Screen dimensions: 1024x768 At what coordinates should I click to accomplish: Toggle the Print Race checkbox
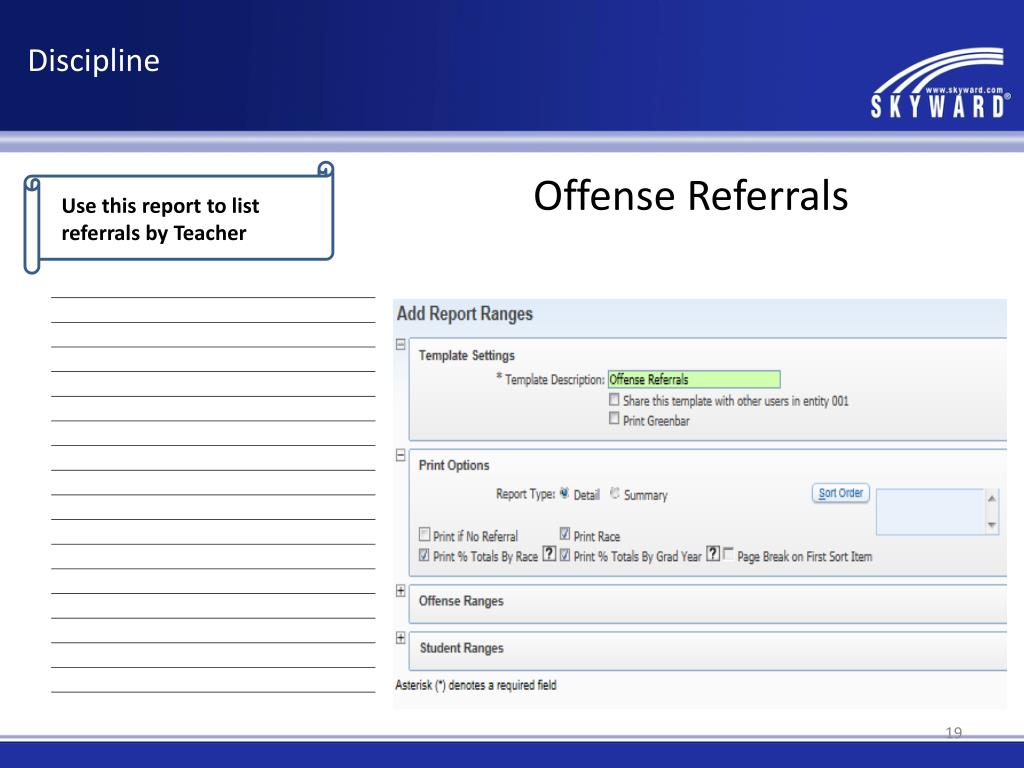(x=565, y=535)
